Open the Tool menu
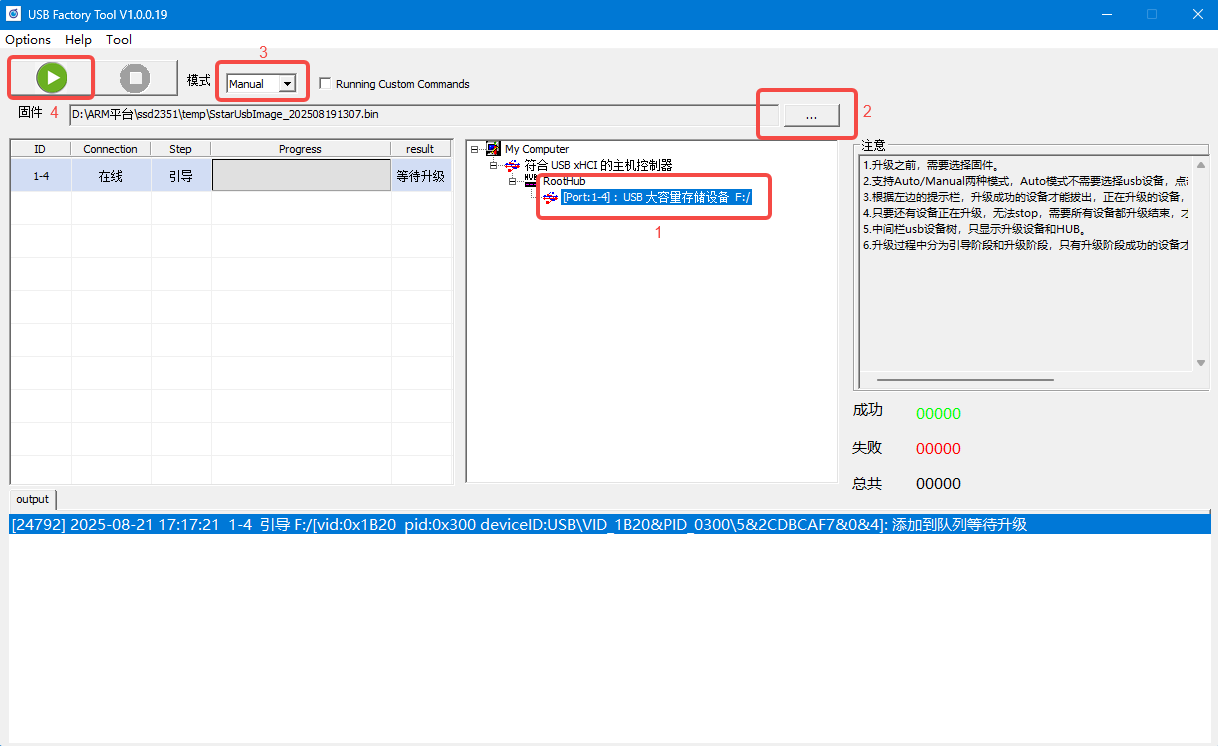Screen dimensions: 1218x746 click(x=119, y=40)
